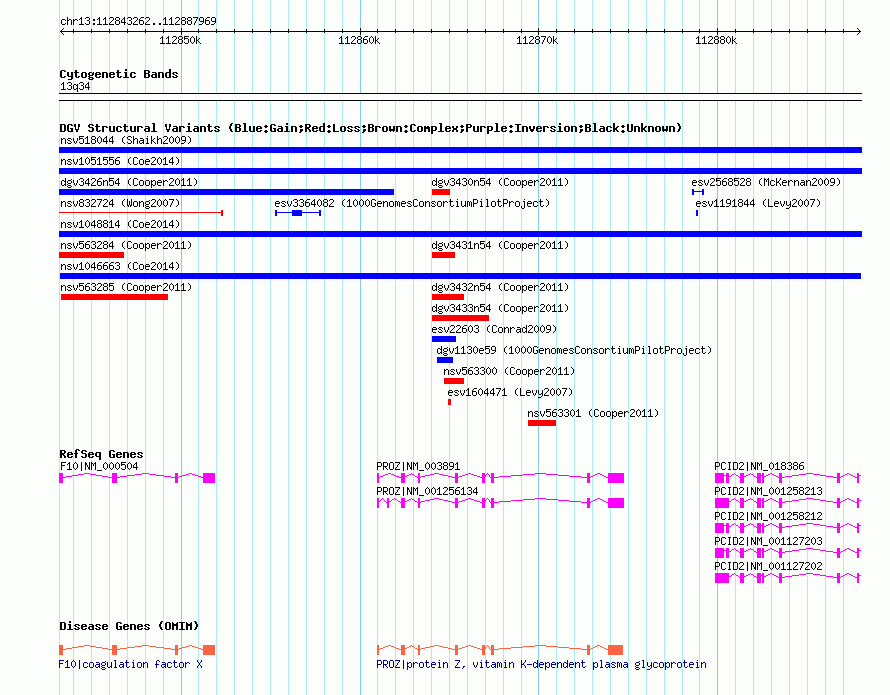Click the 112850k ruler tick label

click(180, 40)
